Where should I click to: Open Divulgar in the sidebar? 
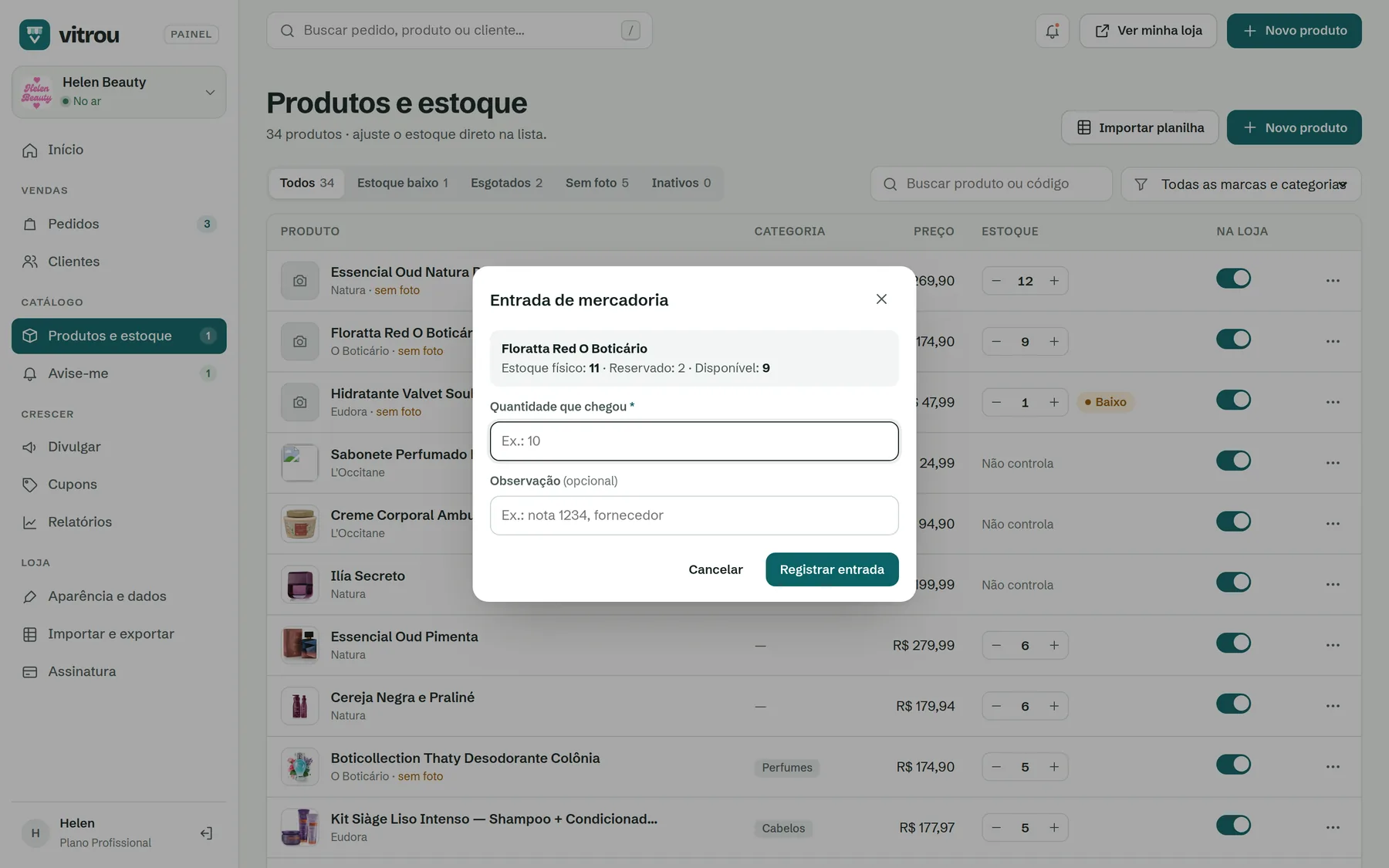point(119,447)
